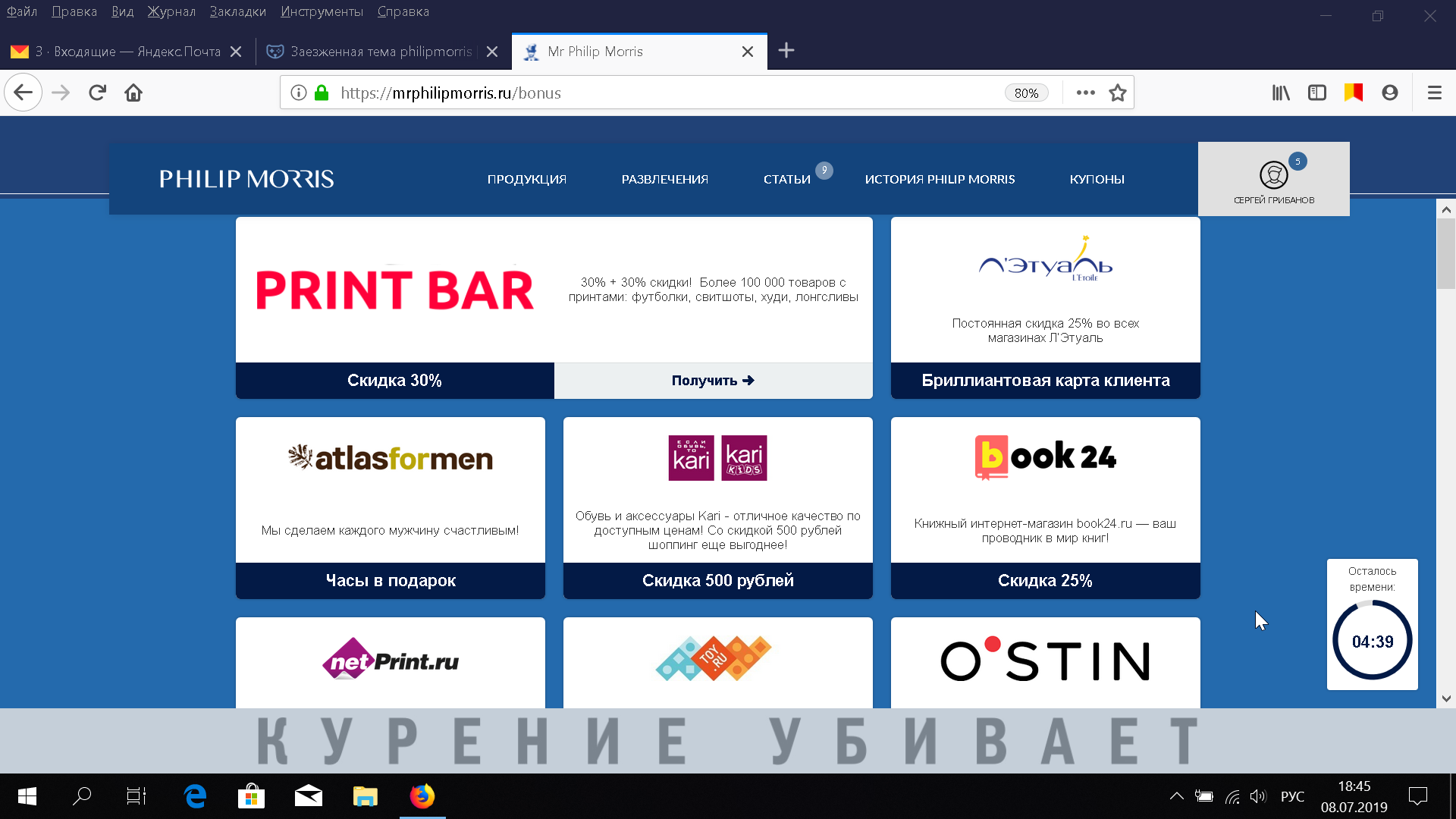Screen dimensions: 1456x819
Task: Click the browser Back arrow button
Action: (23, 93)
